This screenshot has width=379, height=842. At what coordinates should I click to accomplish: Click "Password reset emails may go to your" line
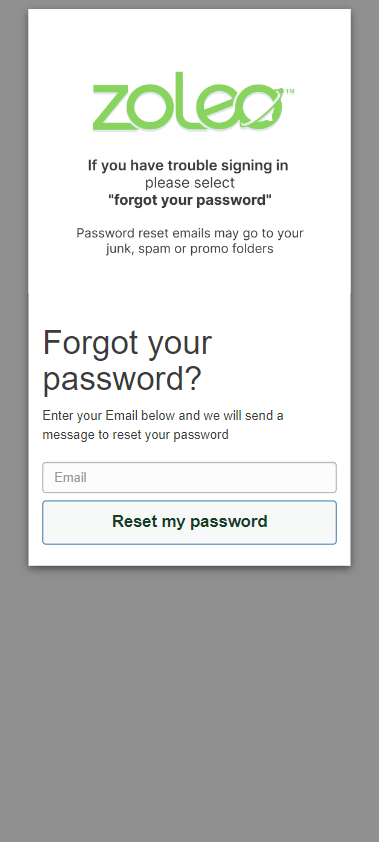190,233
